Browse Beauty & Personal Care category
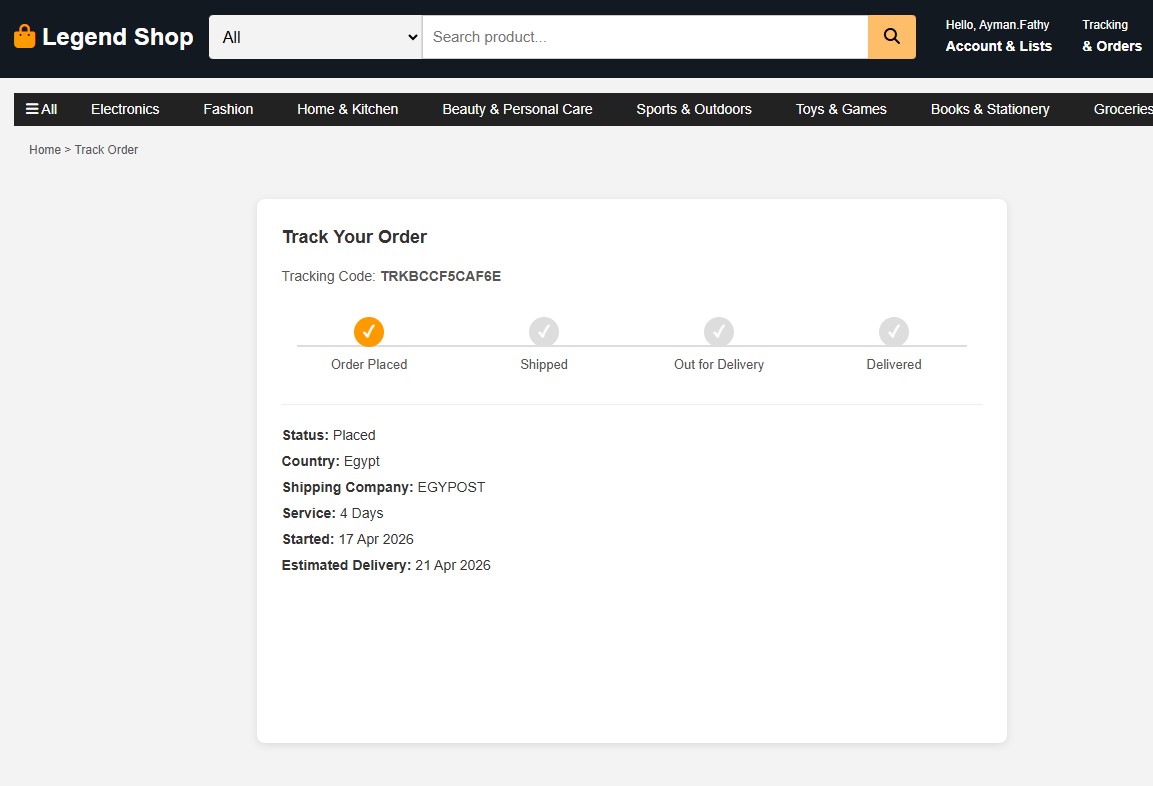The image size is (1153, 786). [517, 109]
